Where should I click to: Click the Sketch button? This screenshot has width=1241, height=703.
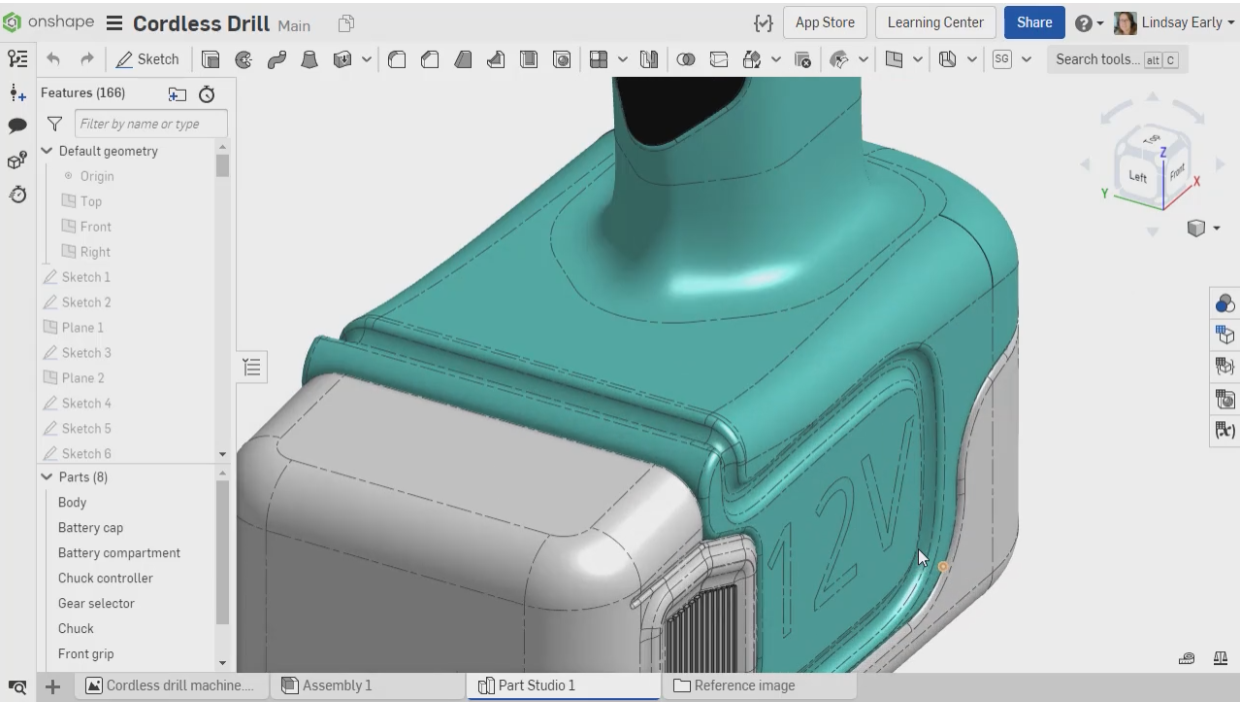point(148,59)
